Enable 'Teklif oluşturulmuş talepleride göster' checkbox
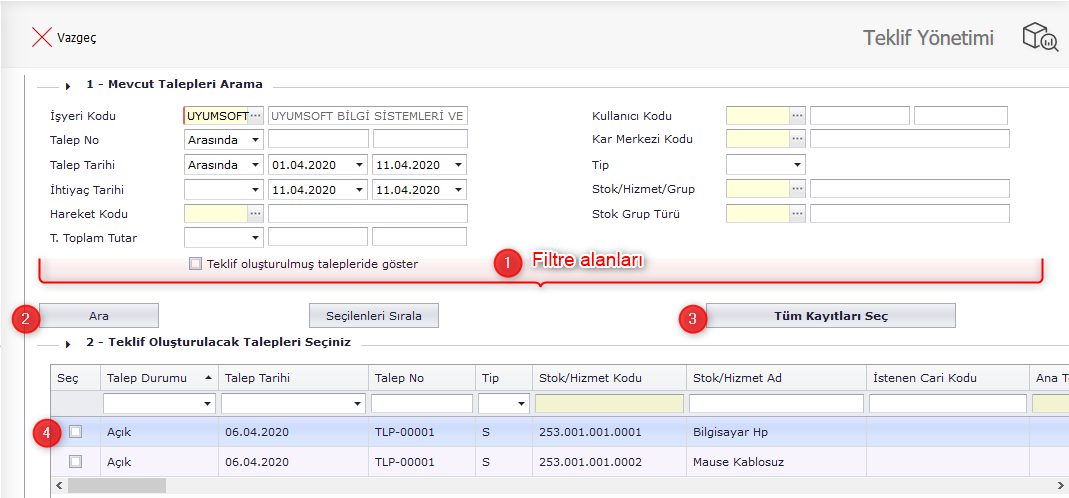The width and height of the screenshot is (1069, 498). pos(195,264)
